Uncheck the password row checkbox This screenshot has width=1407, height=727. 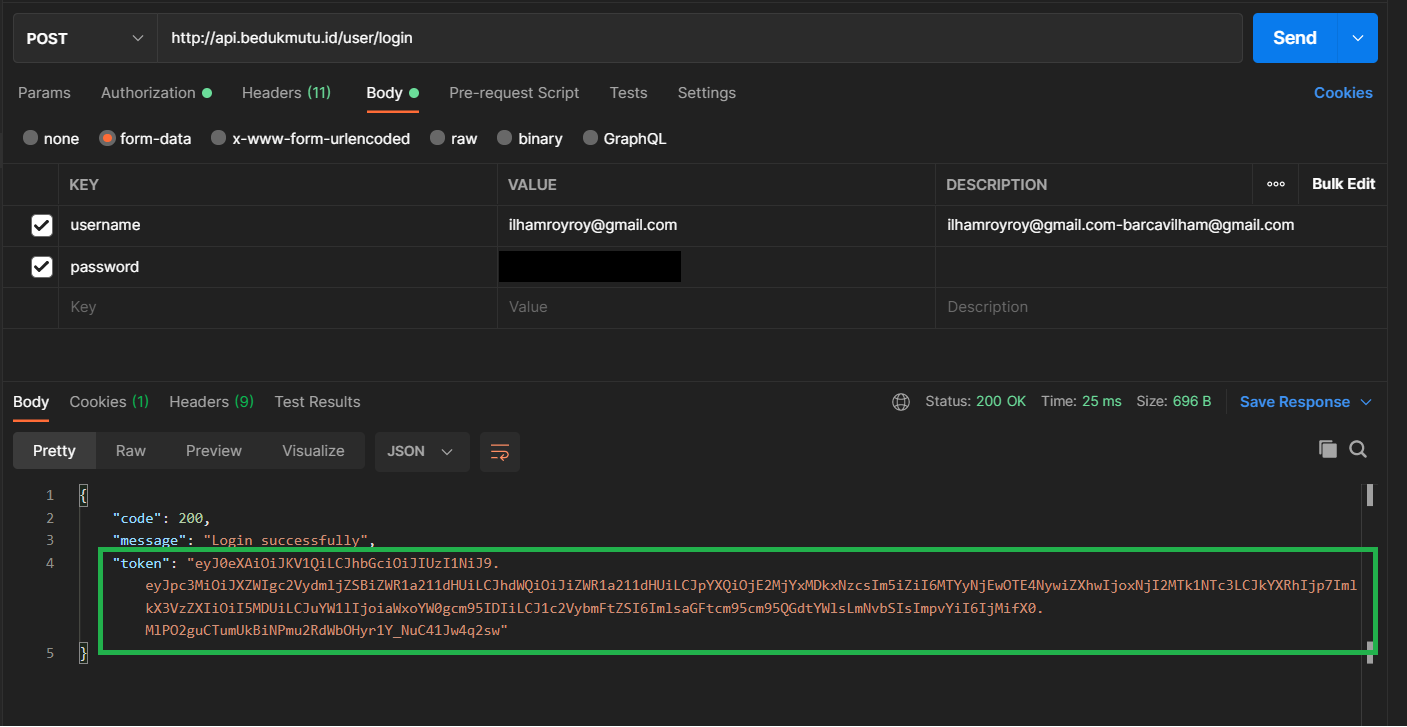pyautogui.click(x=41, y=267)
